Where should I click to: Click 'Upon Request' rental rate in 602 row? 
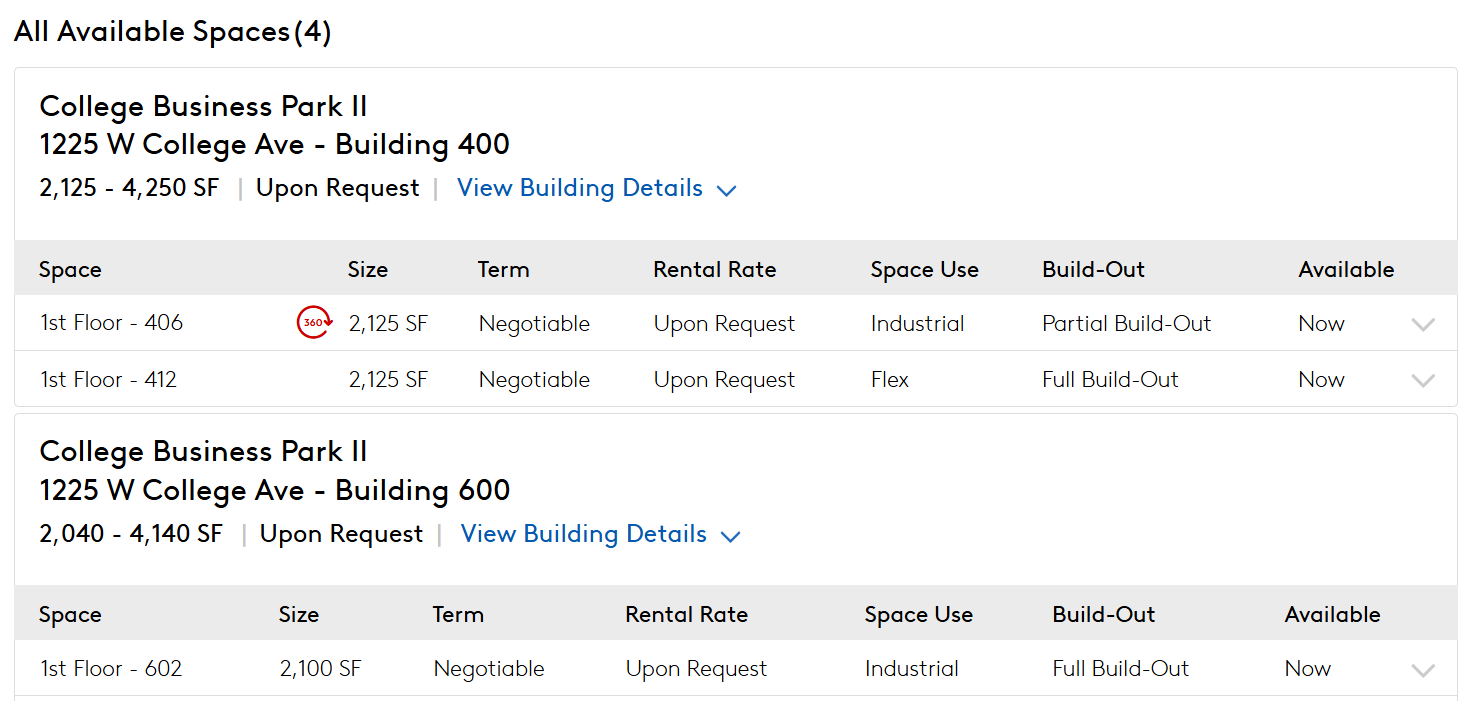click(x=697, y=668)
